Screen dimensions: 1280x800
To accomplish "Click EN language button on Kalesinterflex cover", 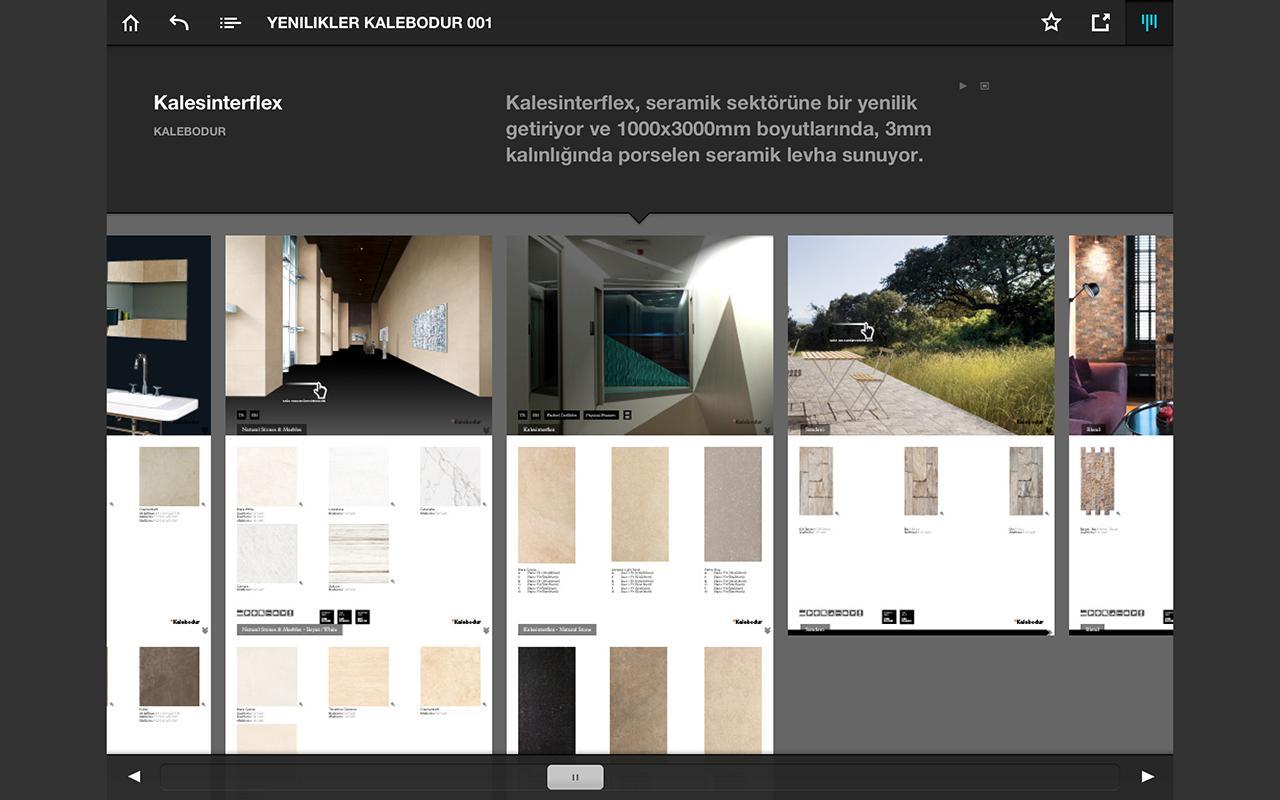I will pos(536,414).
